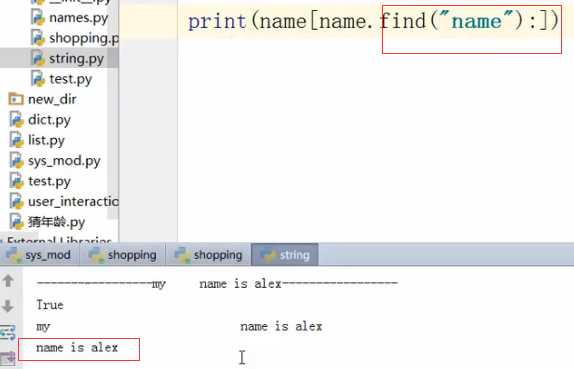Open the user_interaction file in project tree
Screen dimensions: 574x369
point(73,202)
